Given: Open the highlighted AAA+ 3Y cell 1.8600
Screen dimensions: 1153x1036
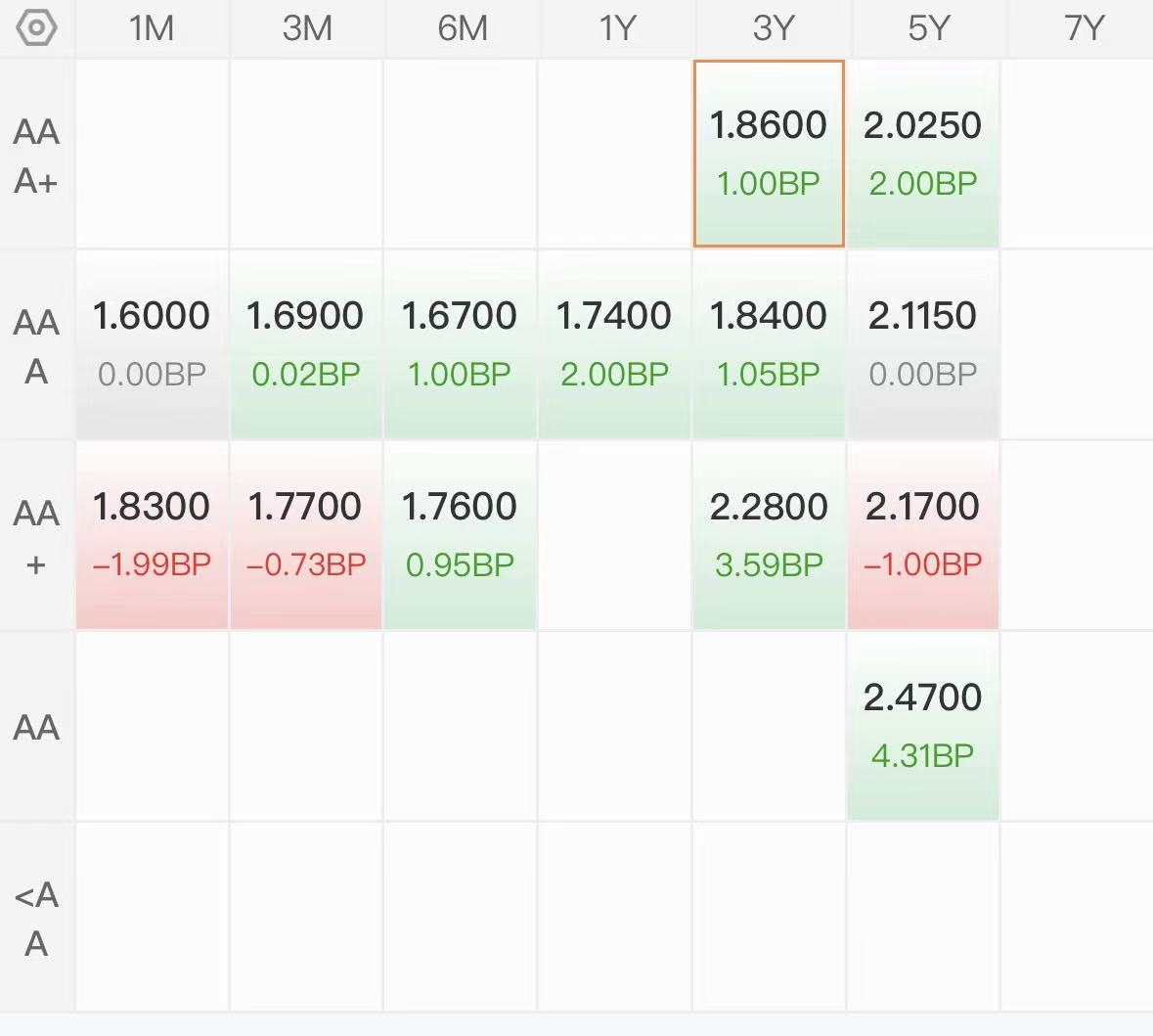Looking at the screenshot, I should 770,154.
